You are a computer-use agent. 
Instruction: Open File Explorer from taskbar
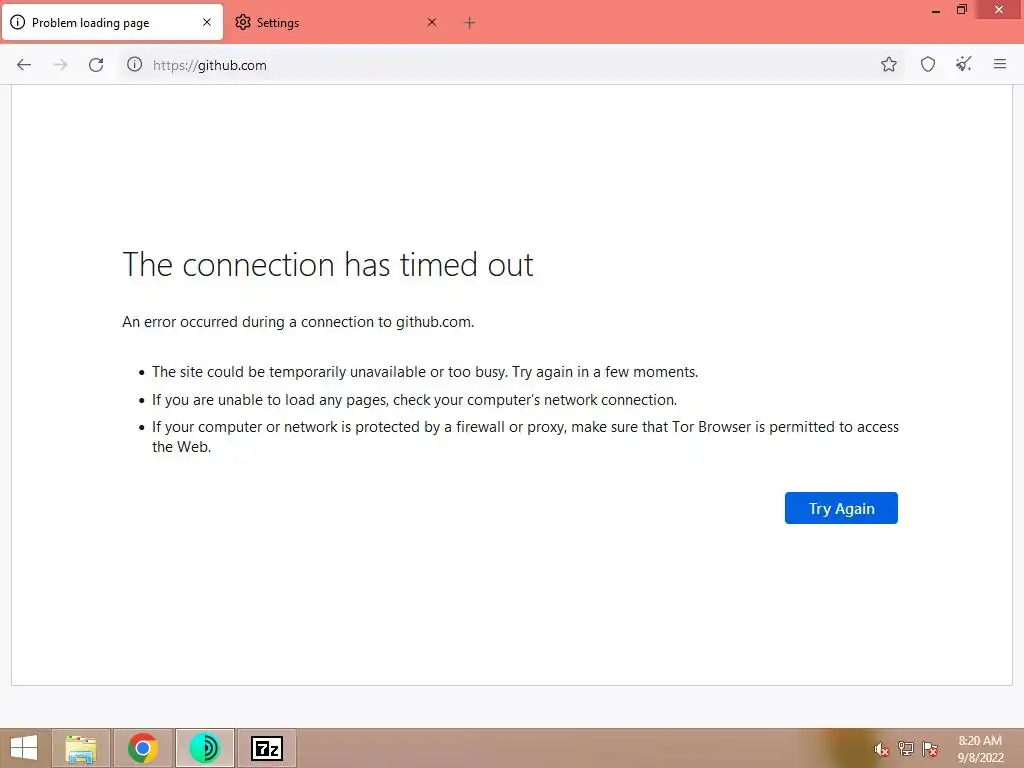coord(82,748)
